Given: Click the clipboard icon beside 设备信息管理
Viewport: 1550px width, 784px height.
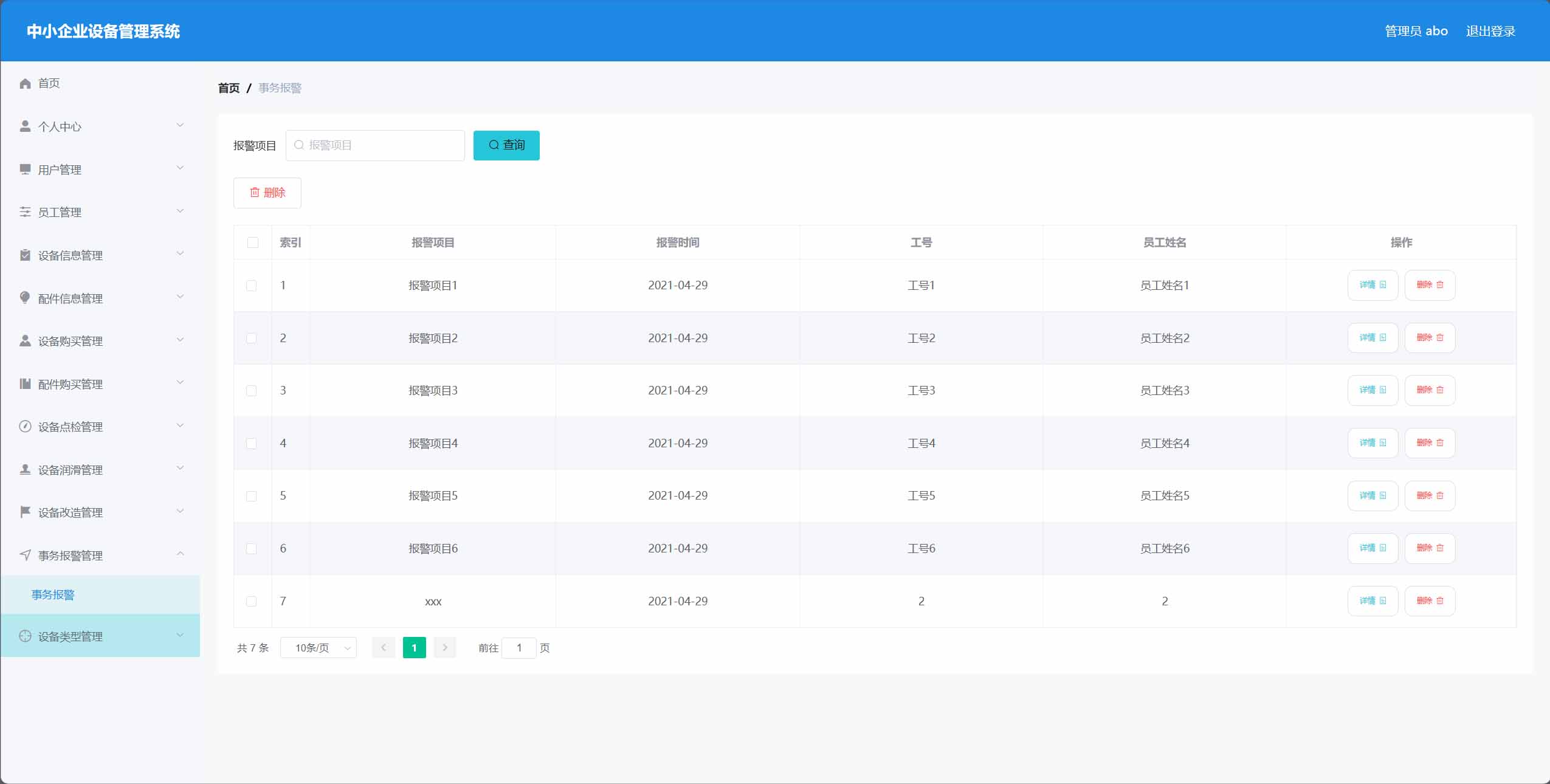Looking at the screenshot, I should (x=25, y=255).
